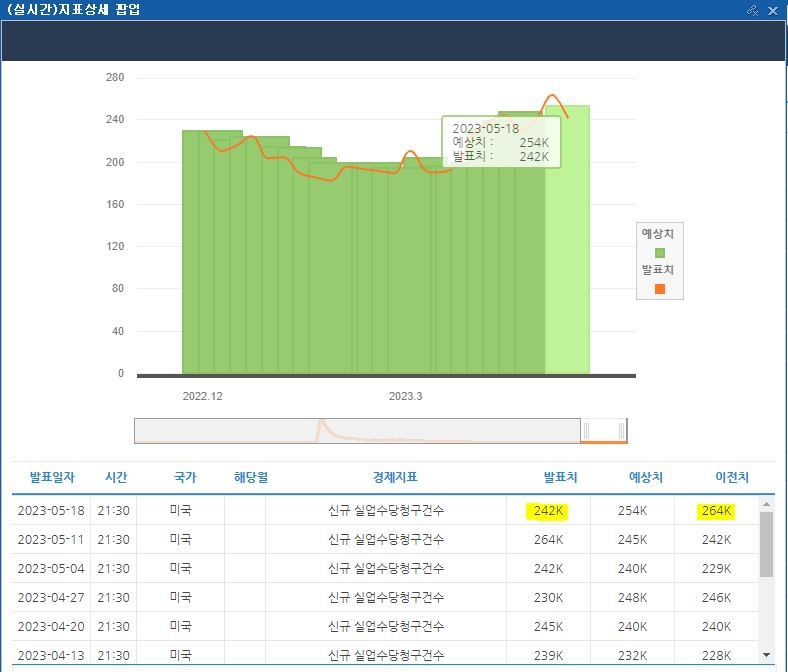Click 254K 예상치 in 2023-05-18 row
The image size is (788, 672).
coord(632,511)
